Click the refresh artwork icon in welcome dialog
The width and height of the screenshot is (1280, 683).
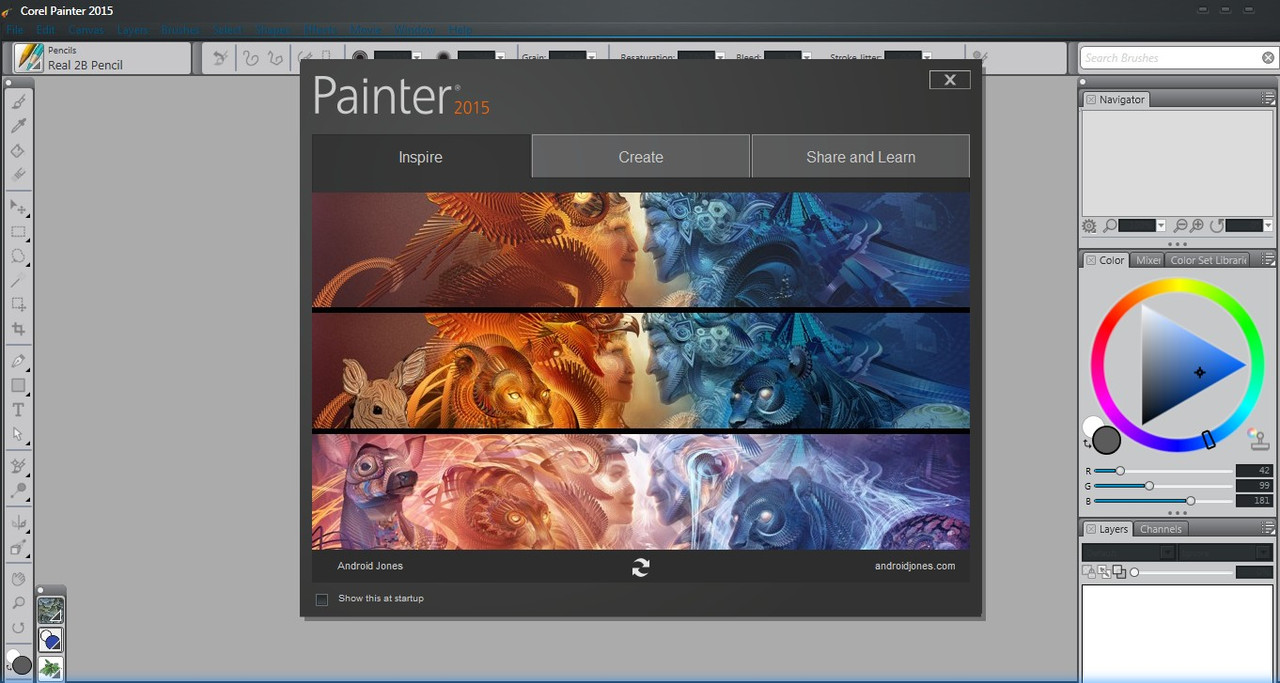641,567
